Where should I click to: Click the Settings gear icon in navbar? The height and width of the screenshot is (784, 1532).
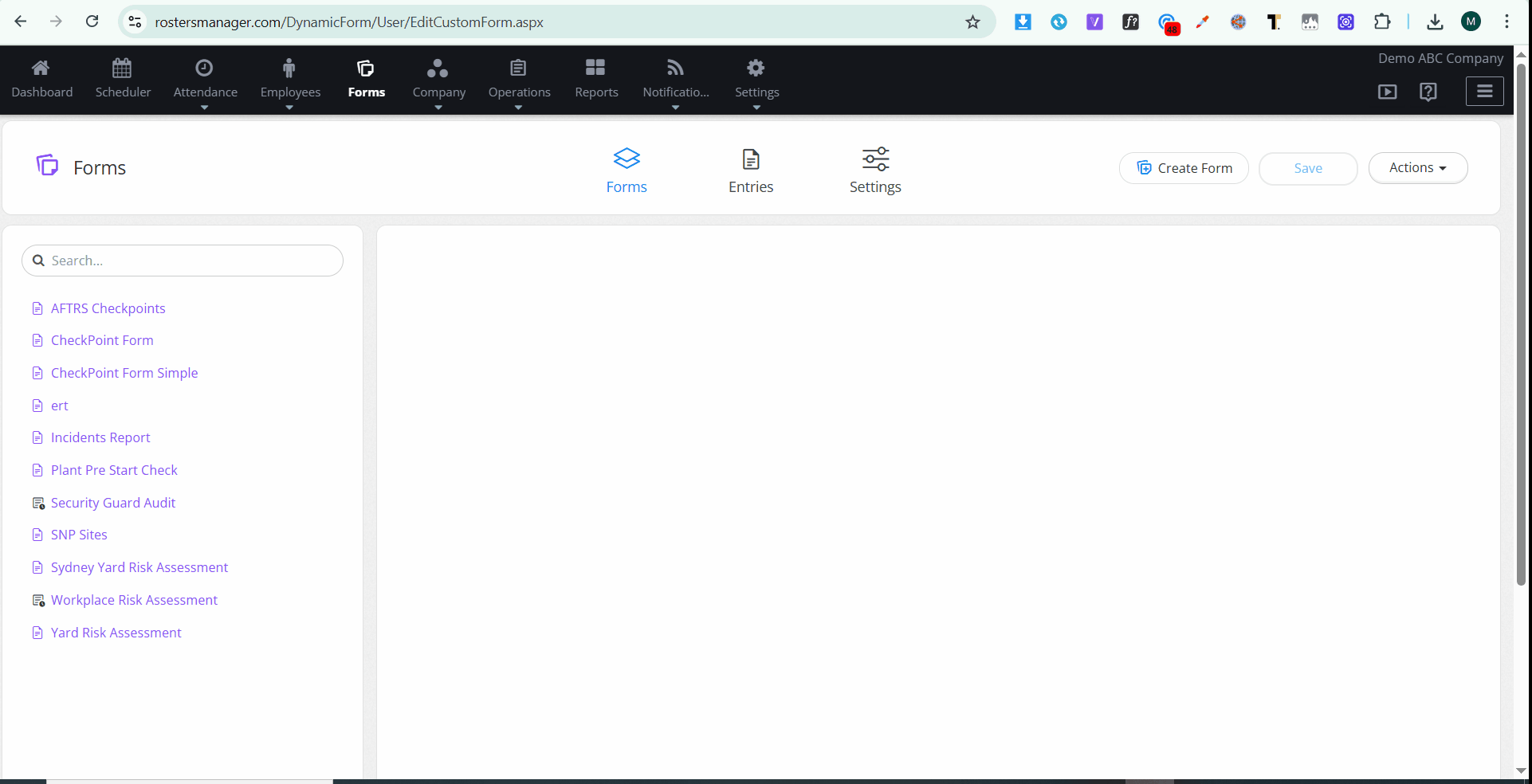pos(756,68)
